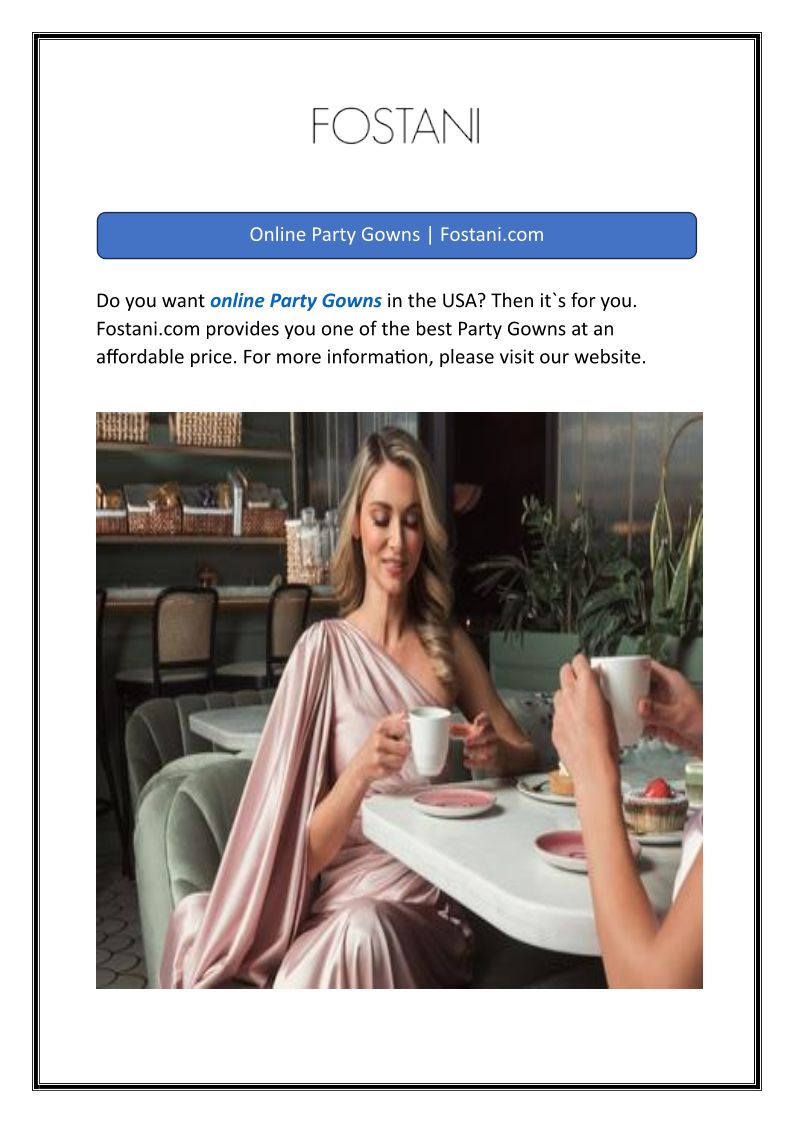Click the blue 'Online Party Gowns | Fostani.com' banner
The image size is (794, 1123).
point(397,235)
